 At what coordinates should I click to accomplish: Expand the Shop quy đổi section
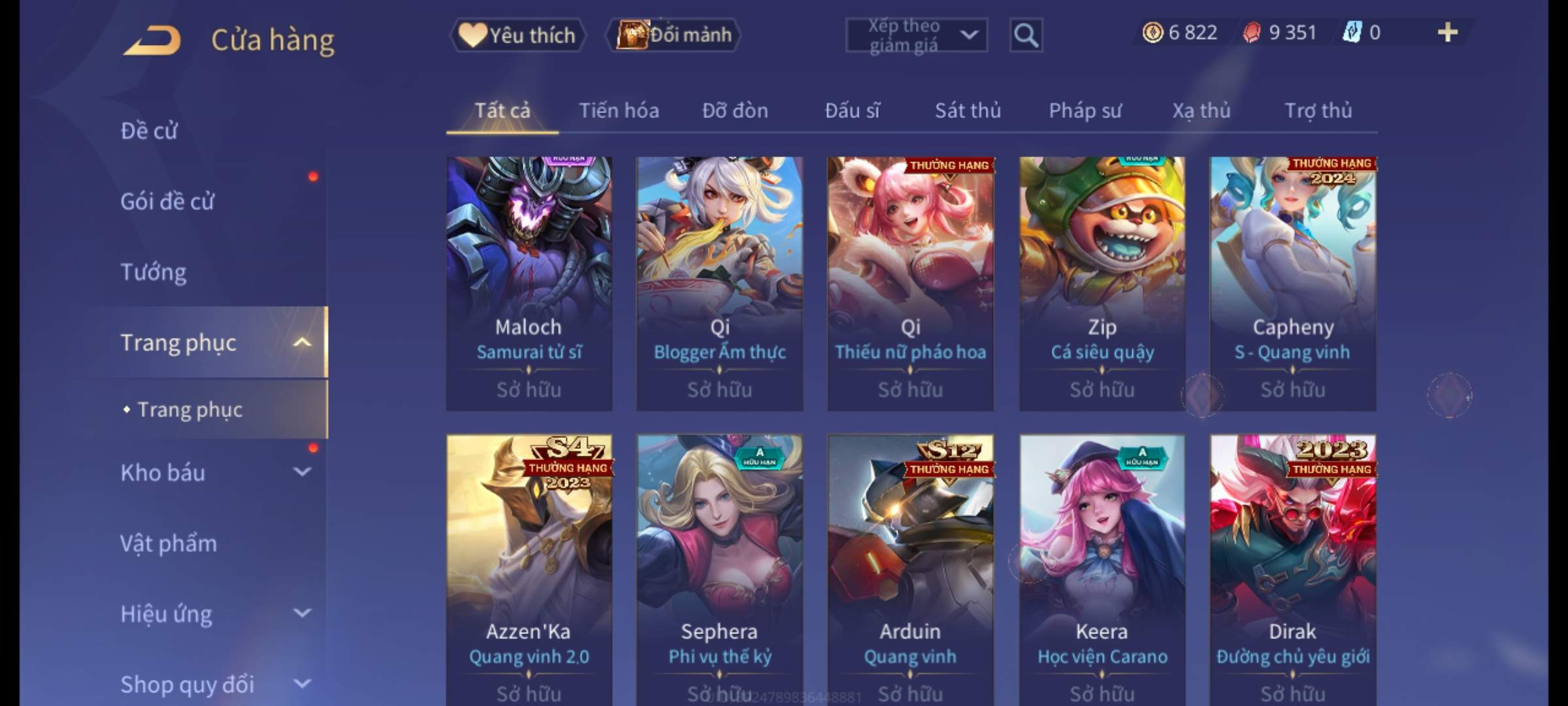coord(302,684)
